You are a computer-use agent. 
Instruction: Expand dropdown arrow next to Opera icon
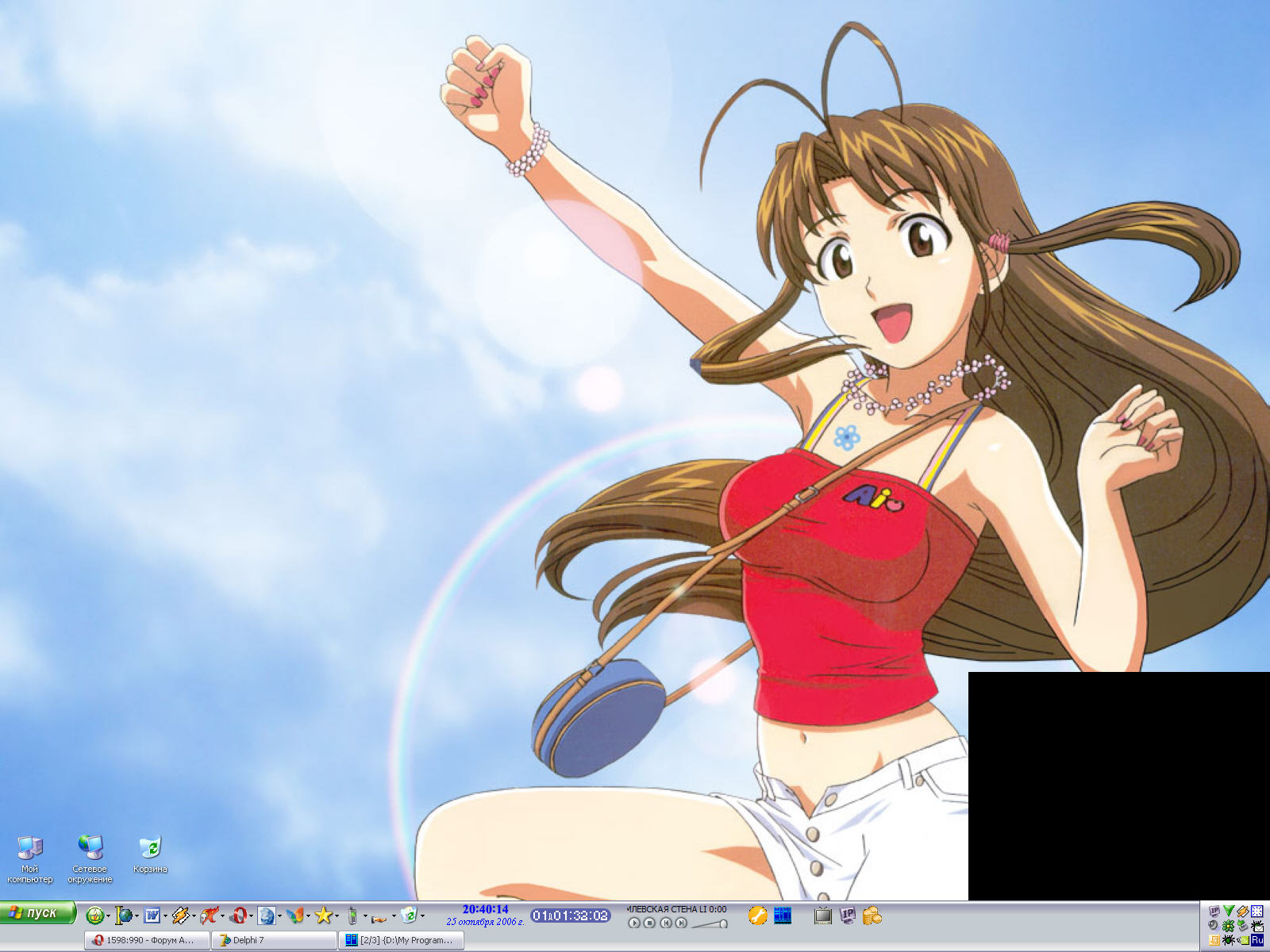251,916
